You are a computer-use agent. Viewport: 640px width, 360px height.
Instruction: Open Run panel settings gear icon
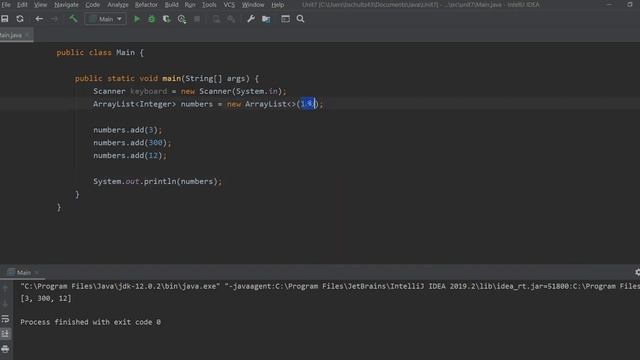(x=637, y=272)
